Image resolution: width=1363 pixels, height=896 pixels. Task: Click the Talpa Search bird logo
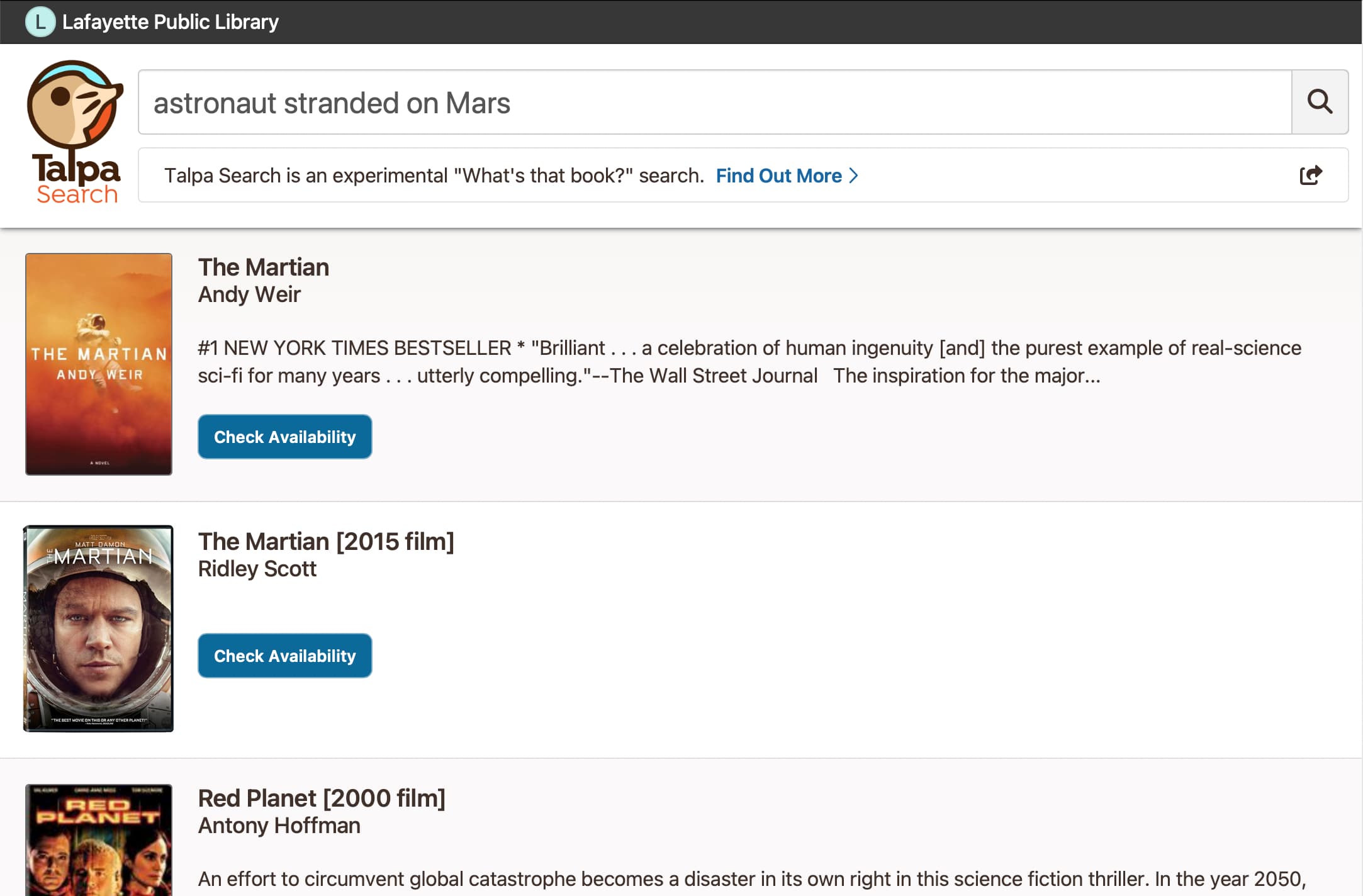click(76, 132)
